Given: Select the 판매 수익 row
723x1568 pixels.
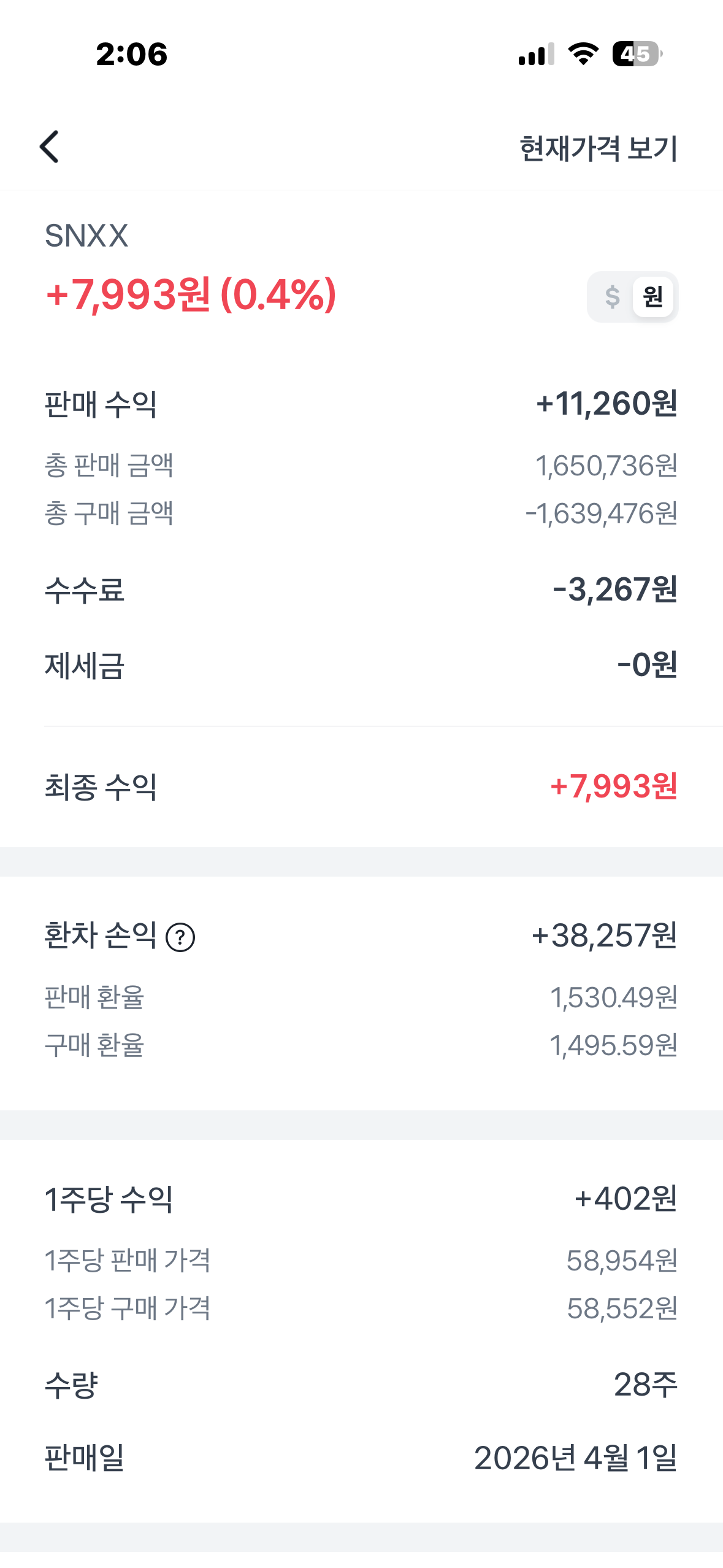Looking at the screenshot, I should (x=361, y=404).
